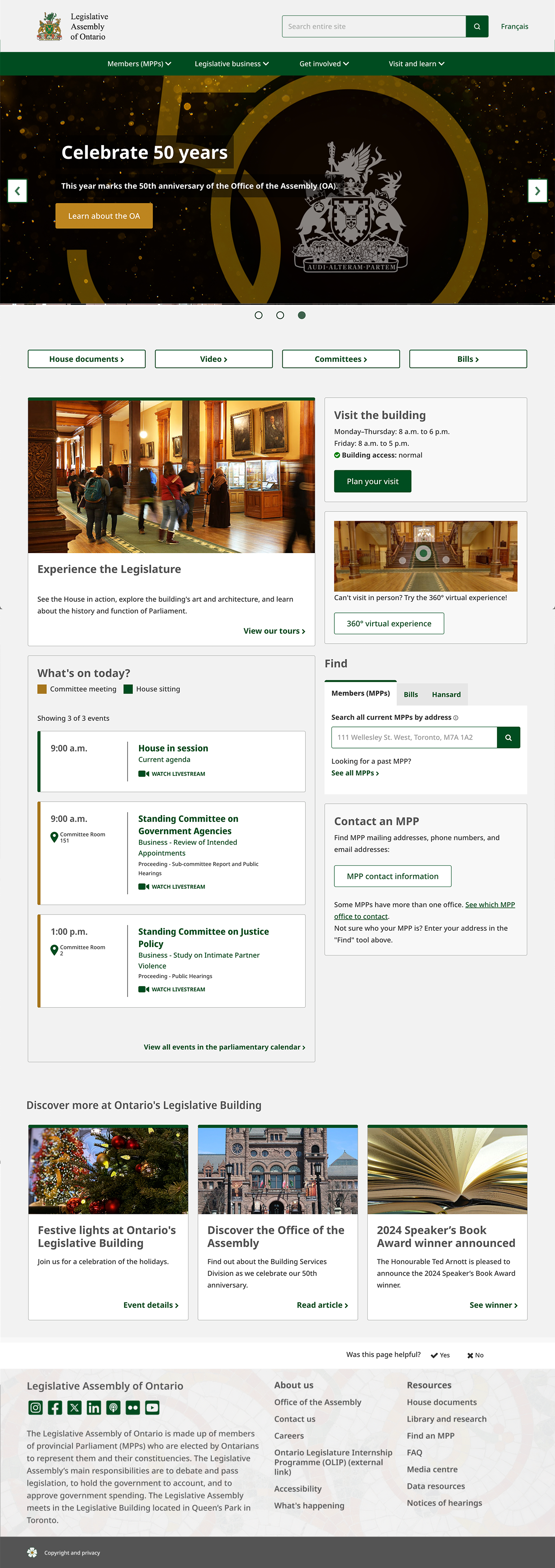This screenshot has height=1568, width=555.
Task: Answer Yes to 'Was this page helpful?'
Action: pyautogui.click(x=440, y=1356)
